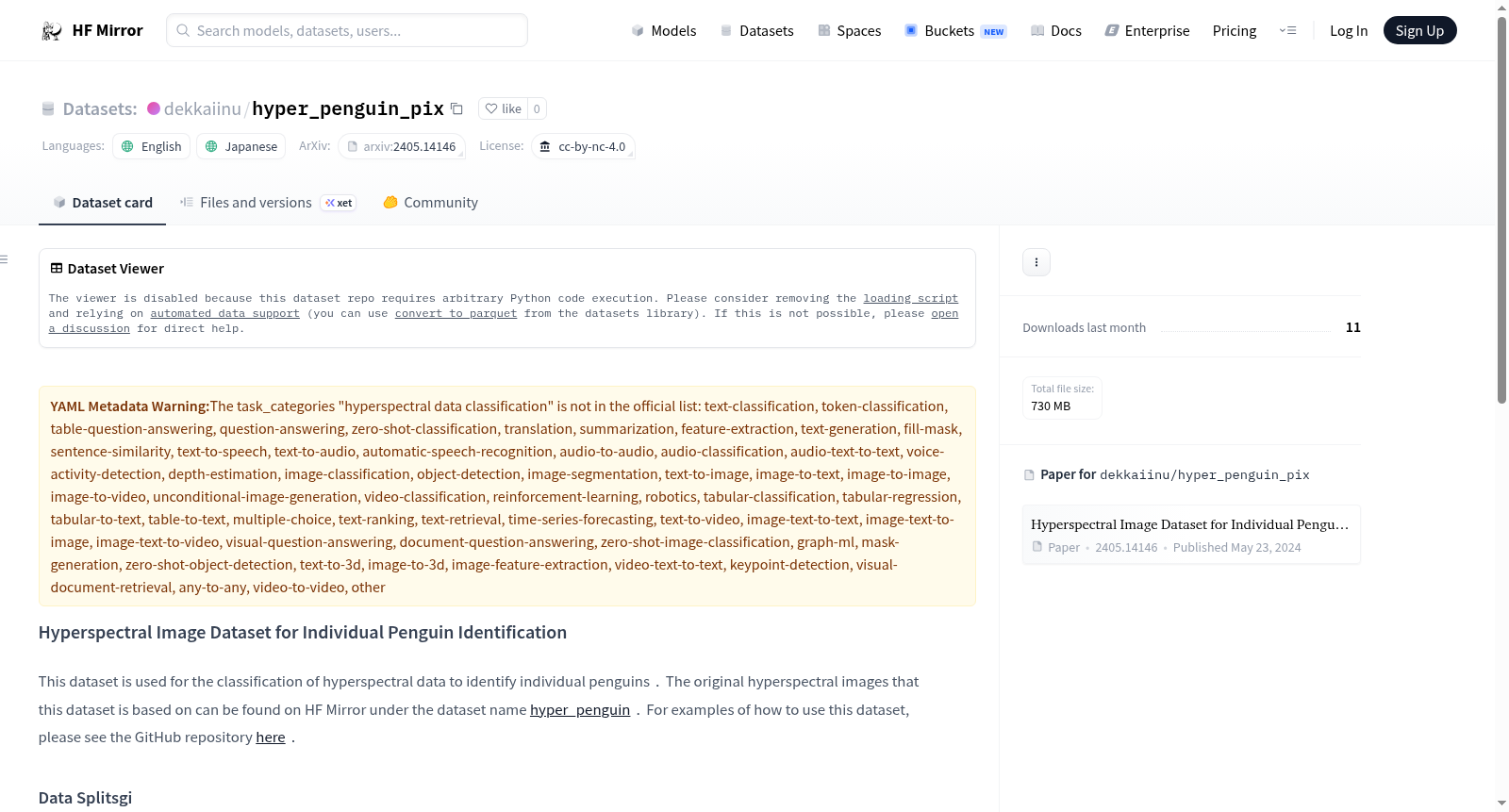Click the magnifier icon in search box
Image resolution: width=1509 pixels, height=812 pixels.
(183, 31)
